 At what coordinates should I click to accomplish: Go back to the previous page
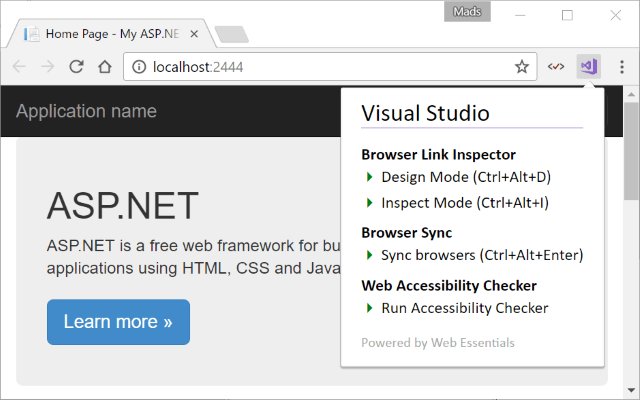point(19,67)
